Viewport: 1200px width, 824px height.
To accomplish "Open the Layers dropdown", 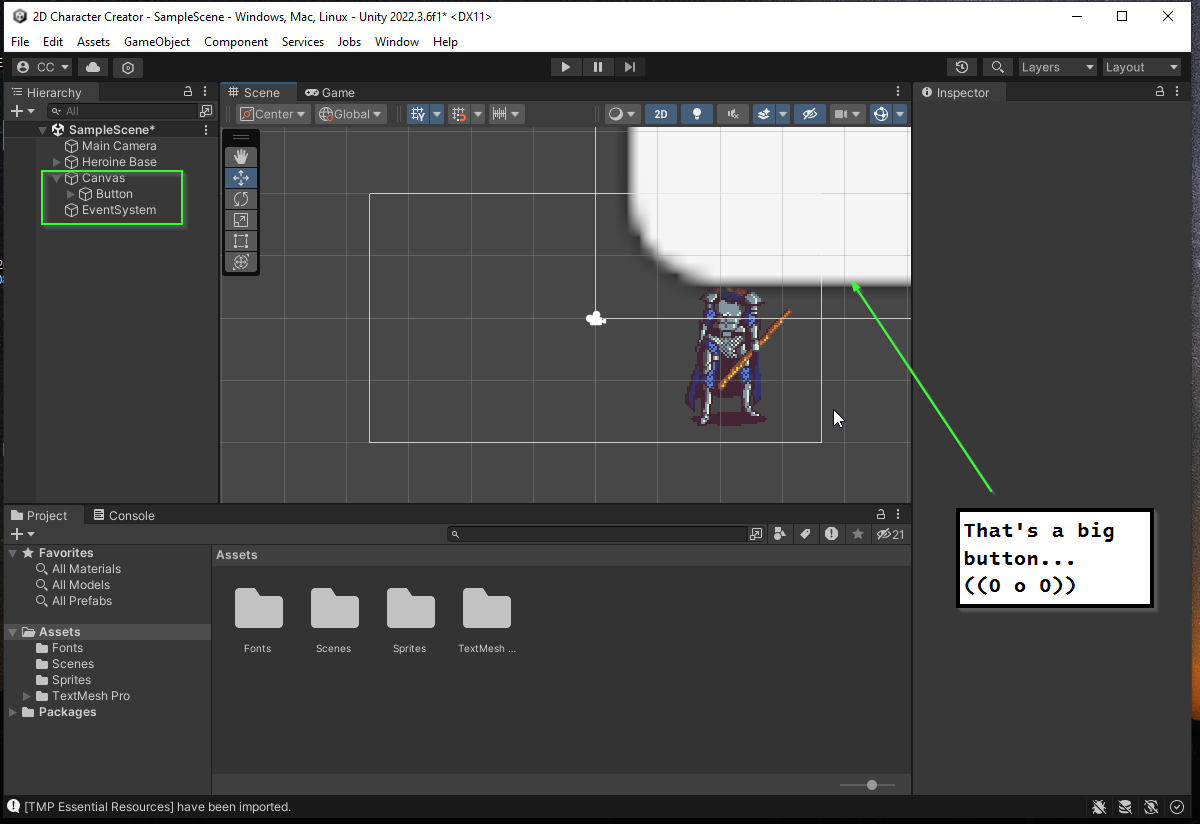I will 1057,67.
